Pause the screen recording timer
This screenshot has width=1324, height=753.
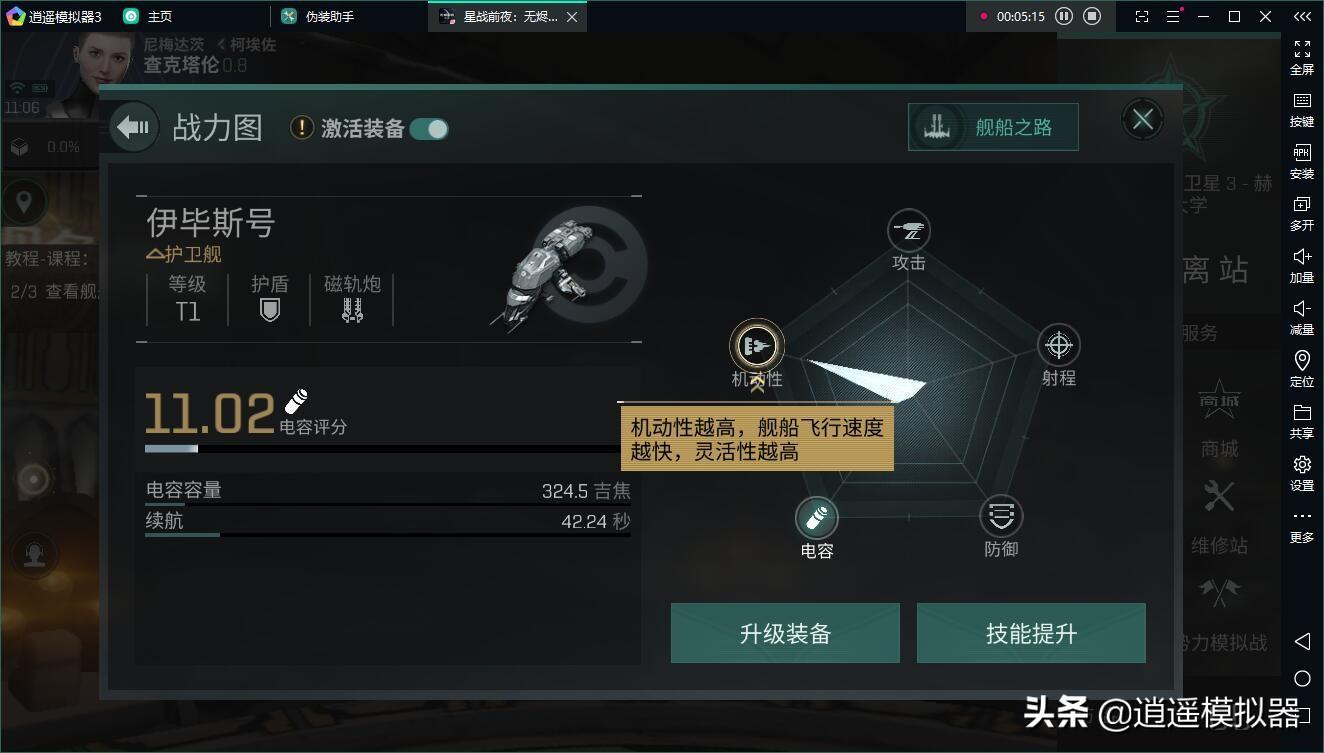click(x=1064, y=16)
